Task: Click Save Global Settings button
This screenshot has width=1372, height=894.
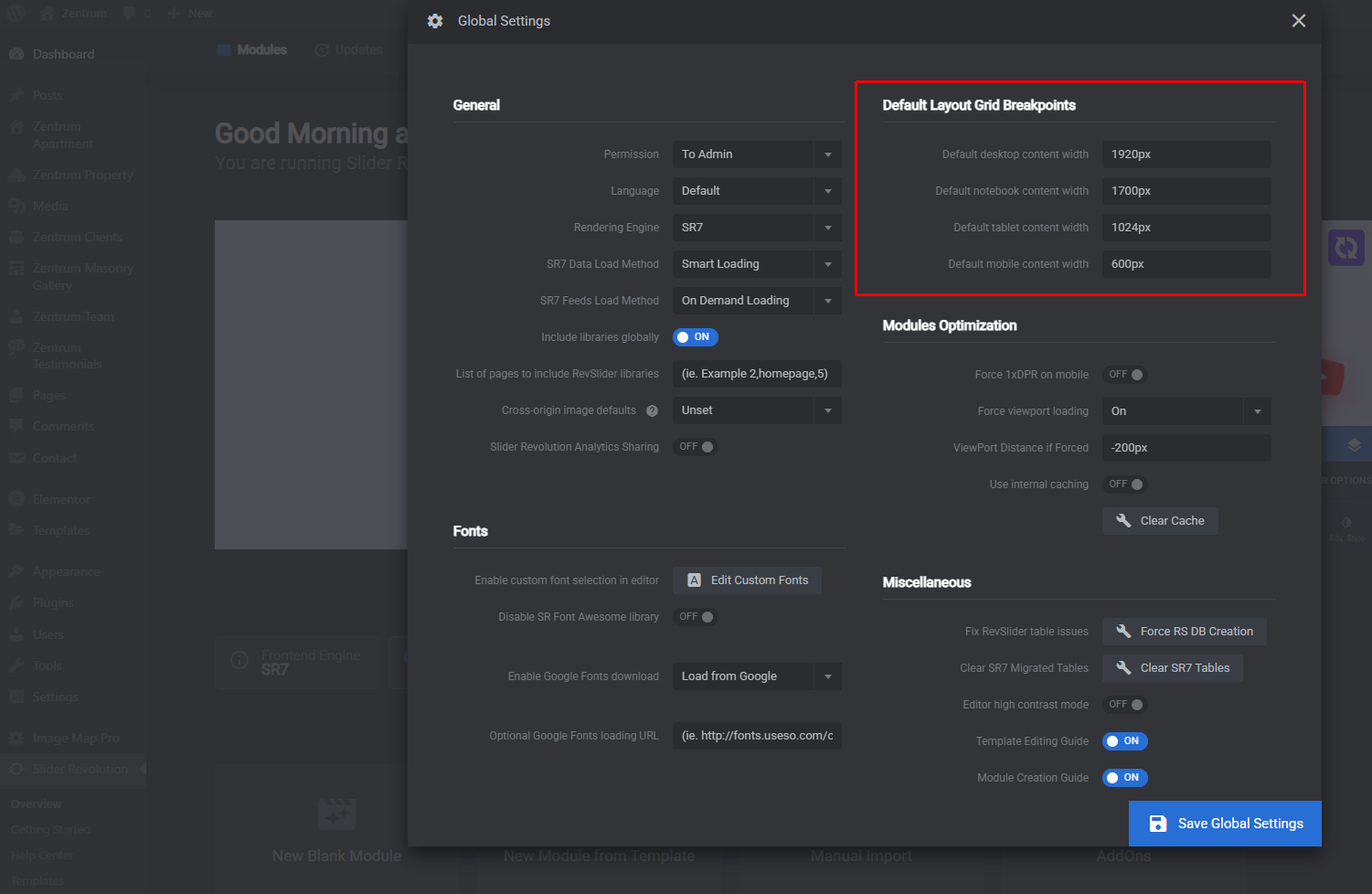Action: click(1225, 824)
